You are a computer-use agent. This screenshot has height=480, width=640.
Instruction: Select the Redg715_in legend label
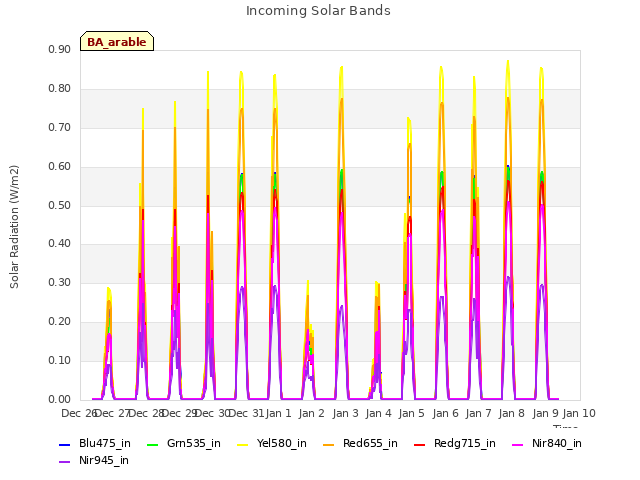(x=464, y=443)
